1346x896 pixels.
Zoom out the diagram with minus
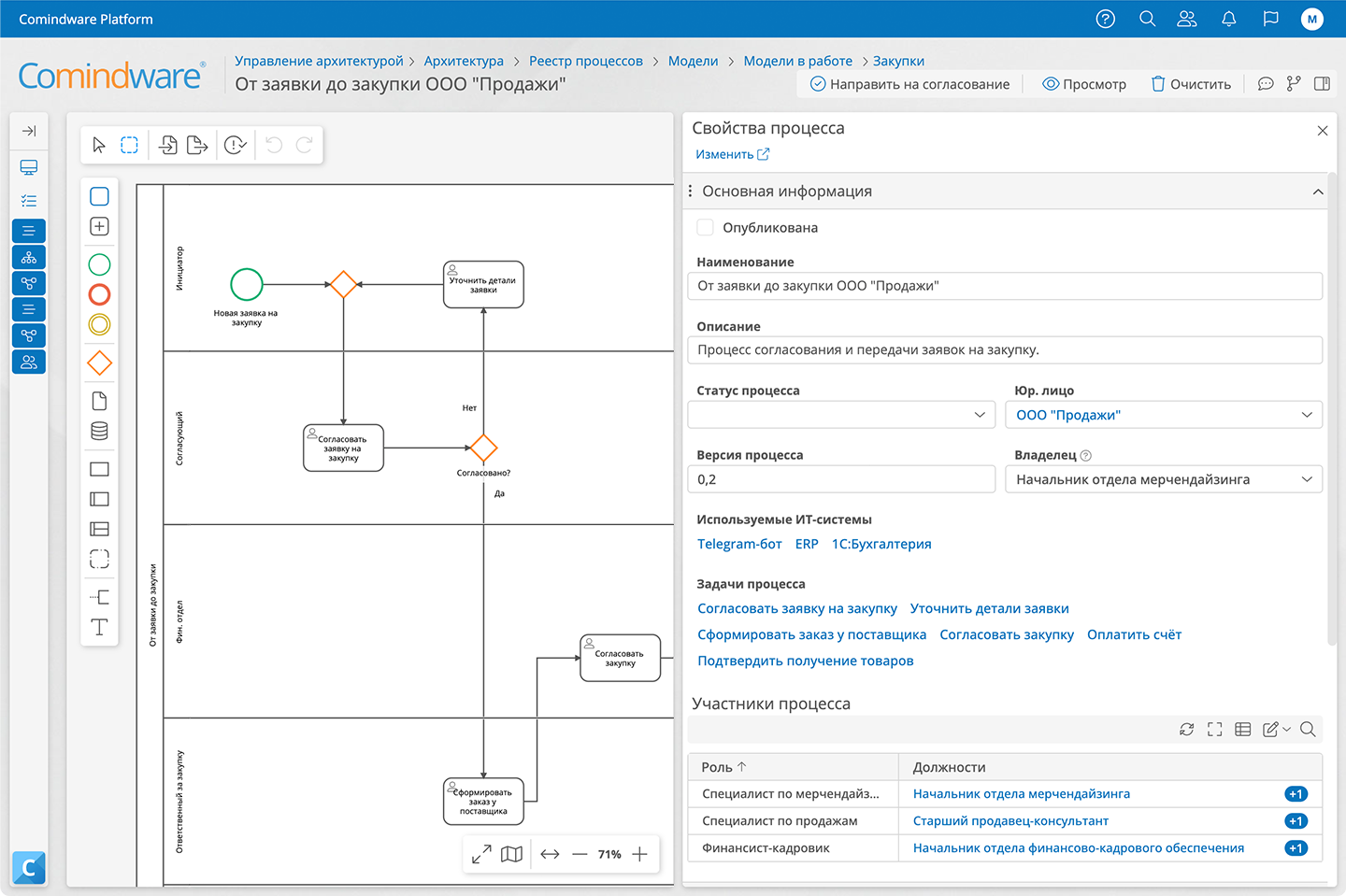point(580,854)
